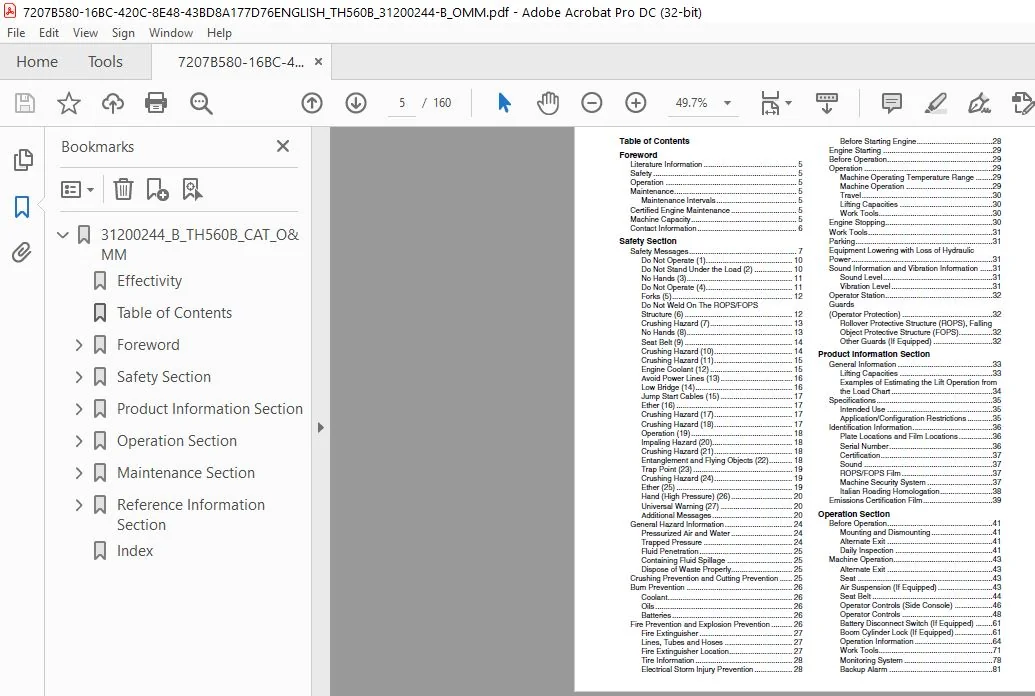Add a comment sticky note
The image size is (1035, 696).
pyautogui.click(x=891, y=103)
